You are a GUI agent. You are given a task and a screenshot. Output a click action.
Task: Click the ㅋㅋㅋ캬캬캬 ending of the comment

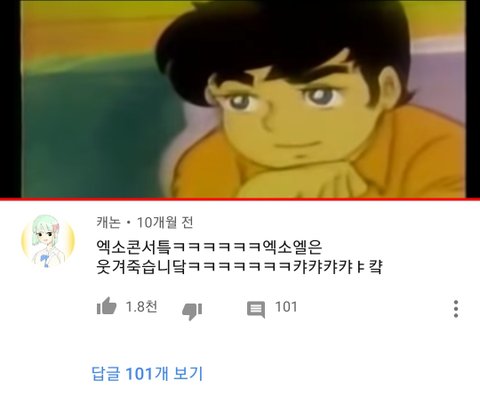(286, 267)
